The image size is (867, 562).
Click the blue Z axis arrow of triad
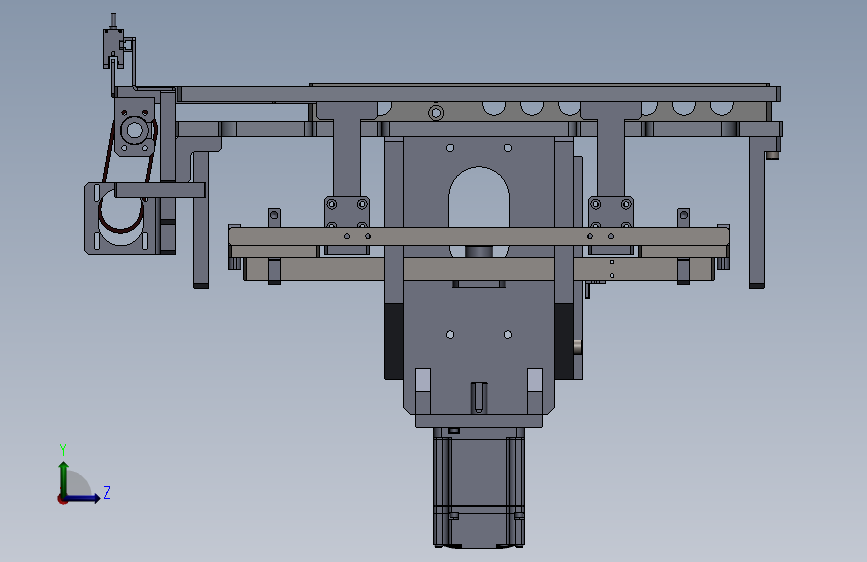pos(84,498)
